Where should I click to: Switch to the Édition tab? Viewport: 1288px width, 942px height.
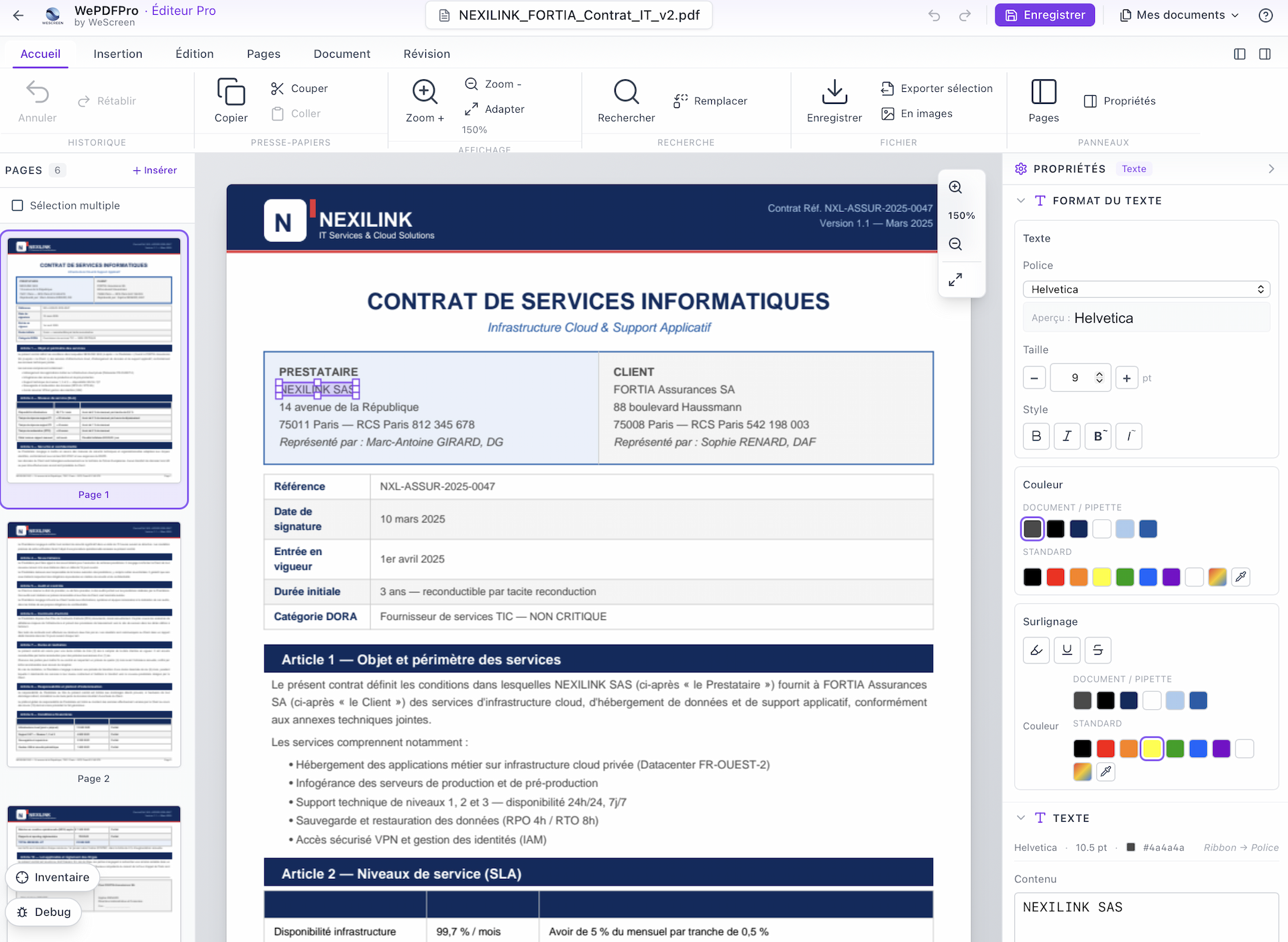pos(195,54)
